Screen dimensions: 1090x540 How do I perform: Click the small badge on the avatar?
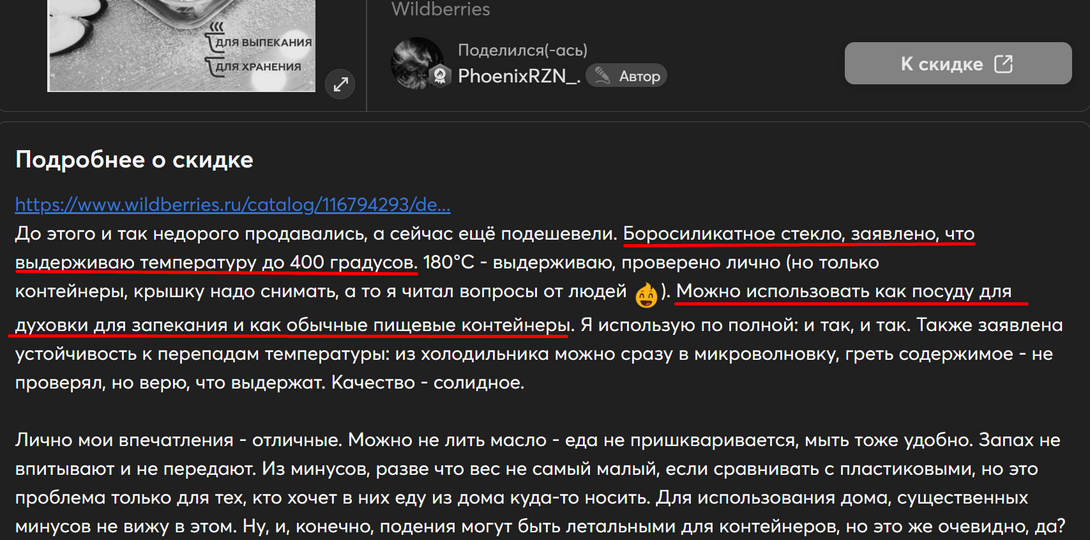coord(439,77)
